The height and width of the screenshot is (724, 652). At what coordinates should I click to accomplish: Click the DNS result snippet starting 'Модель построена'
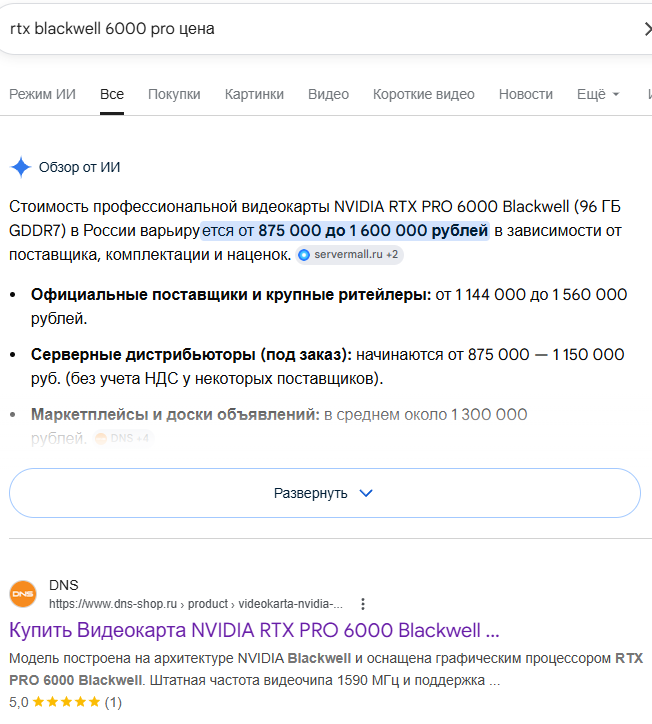326,669
